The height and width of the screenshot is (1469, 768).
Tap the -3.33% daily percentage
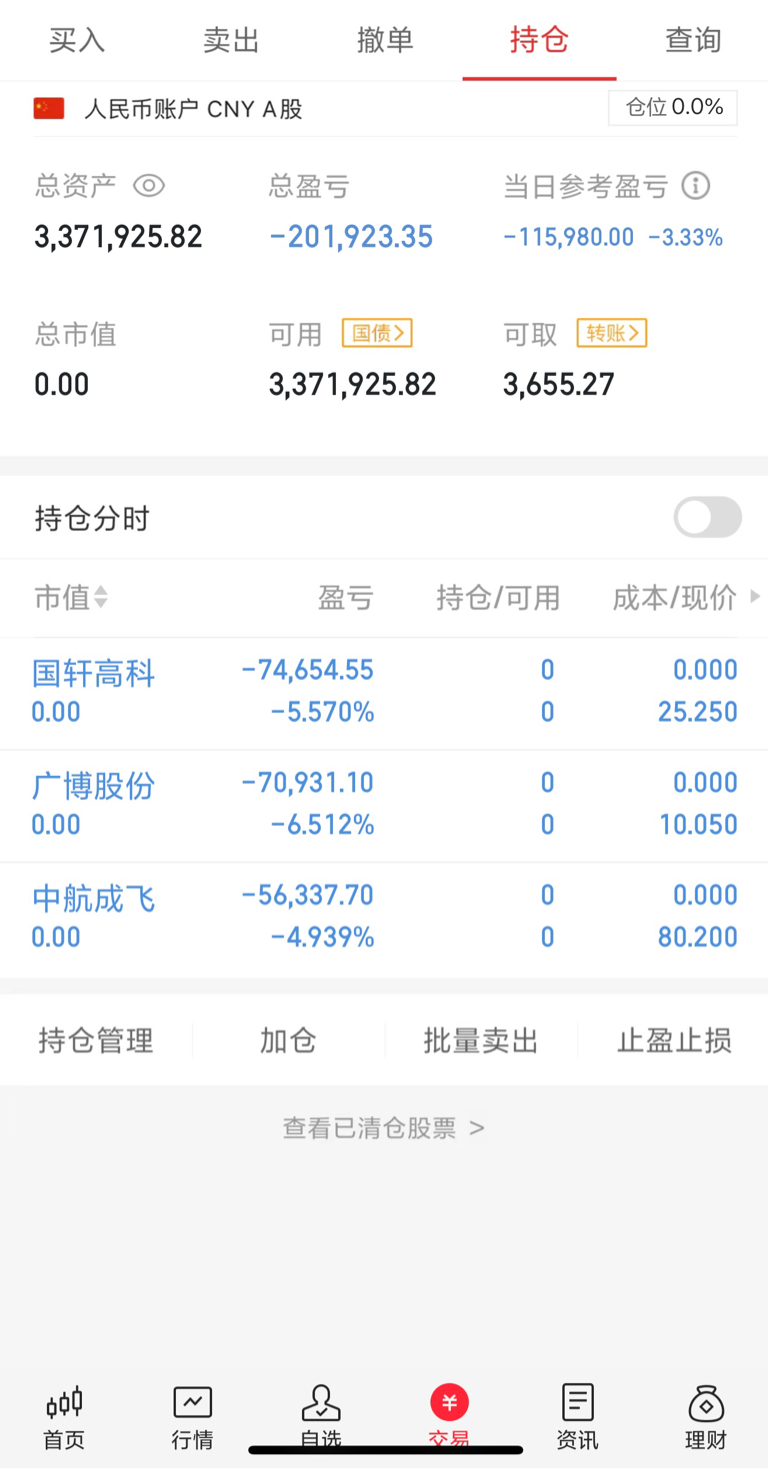[685, 237]
